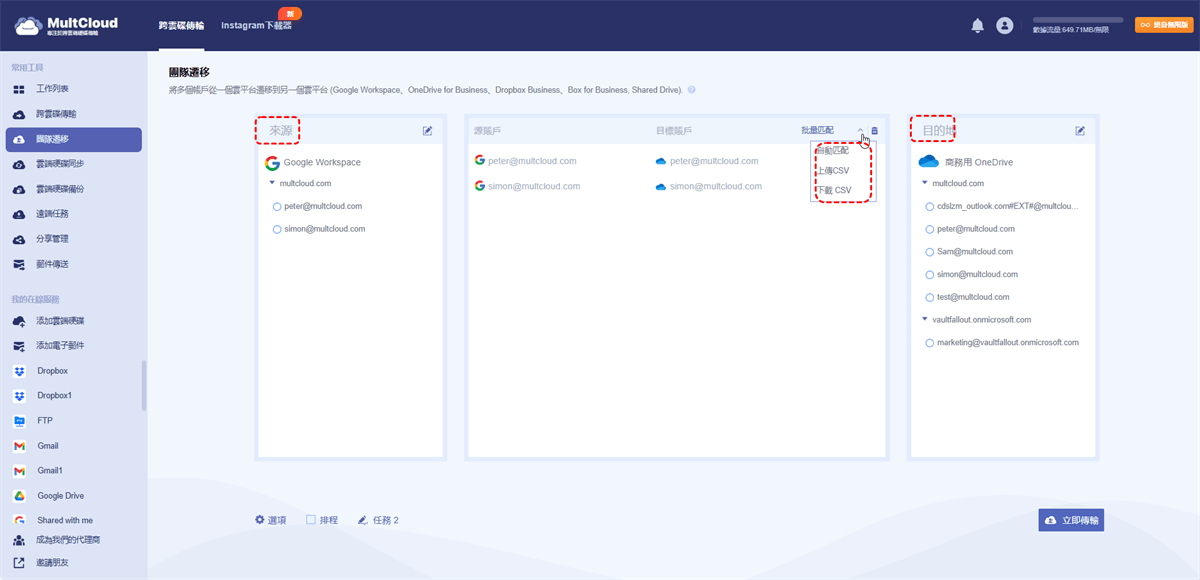This screenshot has height=580, width=1200.
Task: Enable the 排程 schedule checkbox
Action: [311, 520]
